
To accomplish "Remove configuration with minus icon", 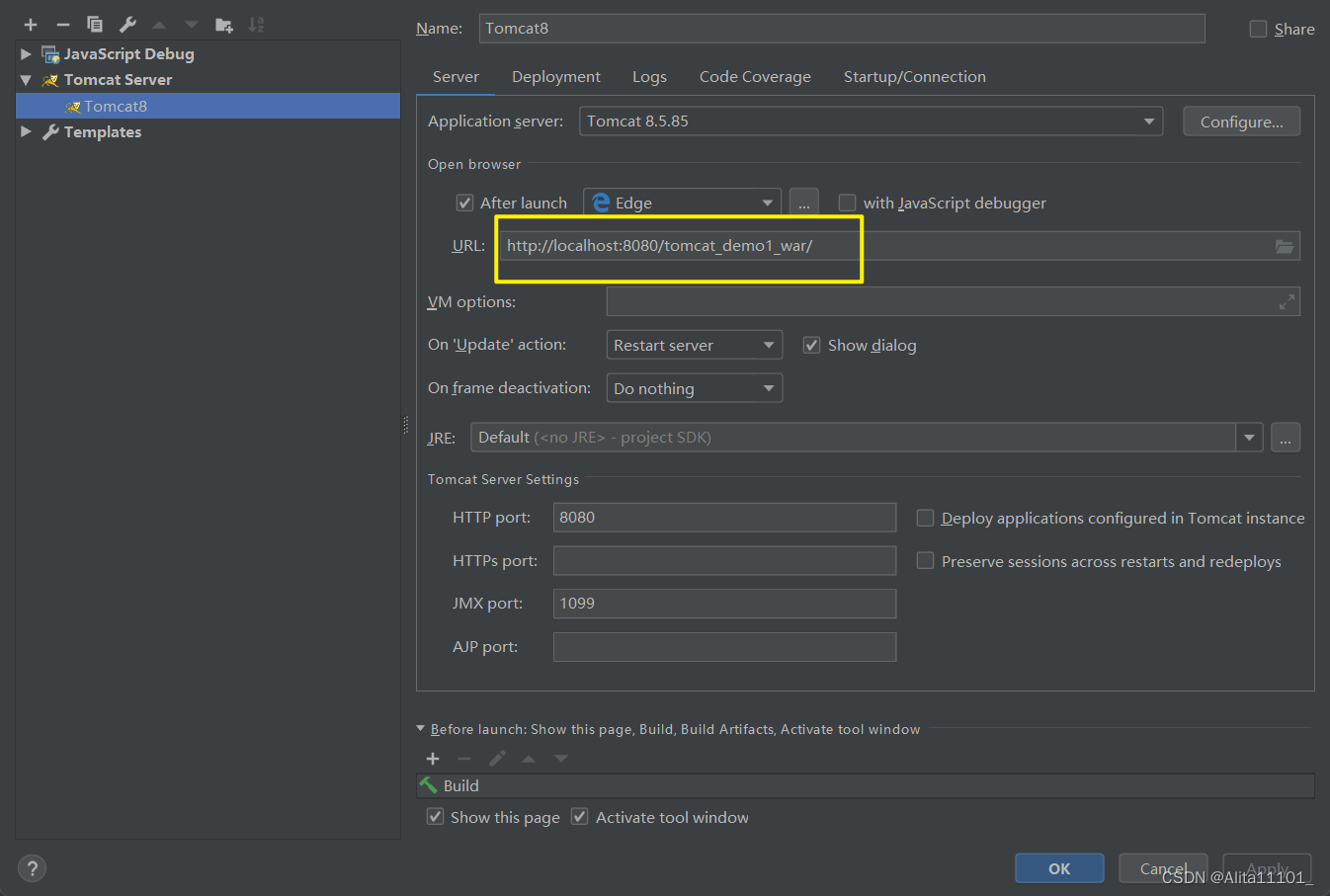I will pyautogui.click(x=63, y=25).
